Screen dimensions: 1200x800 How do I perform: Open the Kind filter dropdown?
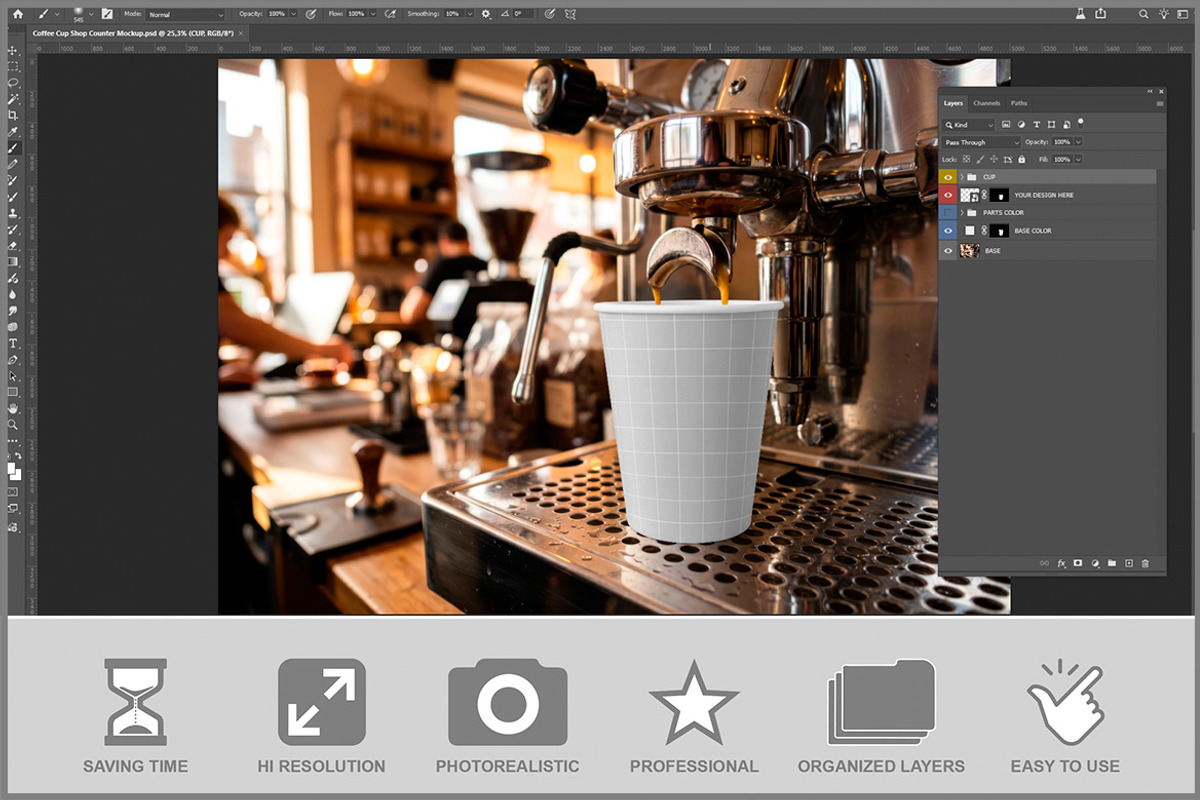pyautogui.click(x=969, y=125)
